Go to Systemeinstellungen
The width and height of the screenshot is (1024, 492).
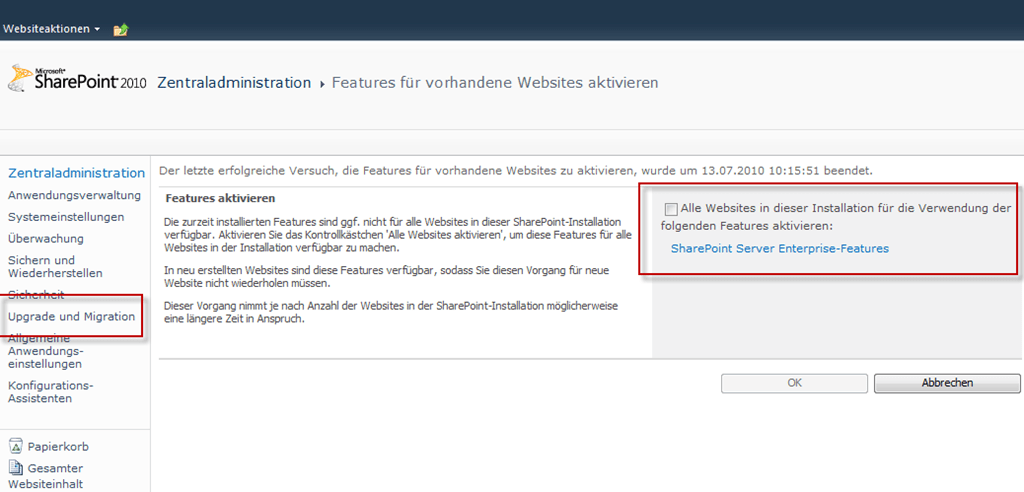click(66, 216)
